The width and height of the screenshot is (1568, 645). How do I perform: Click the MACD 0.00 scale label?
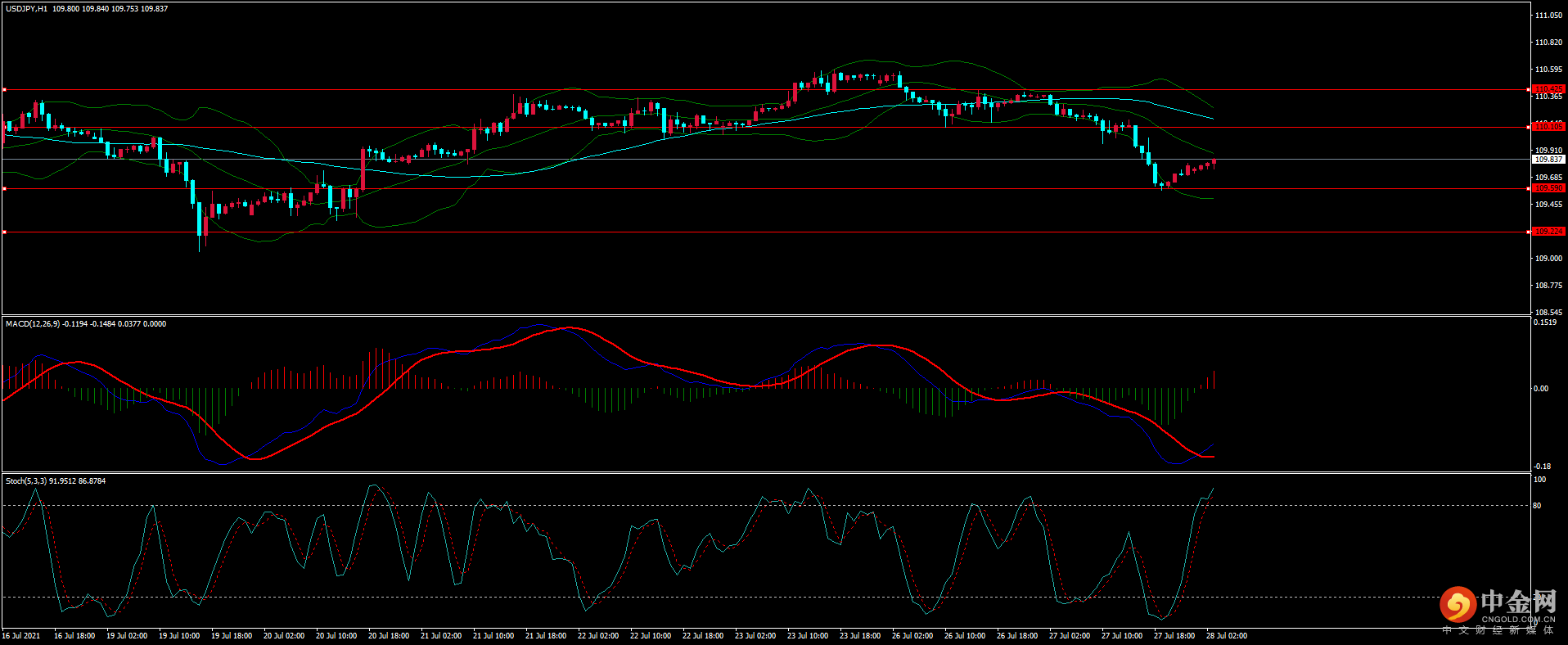pyautogui.click(x=1541, y=389)
